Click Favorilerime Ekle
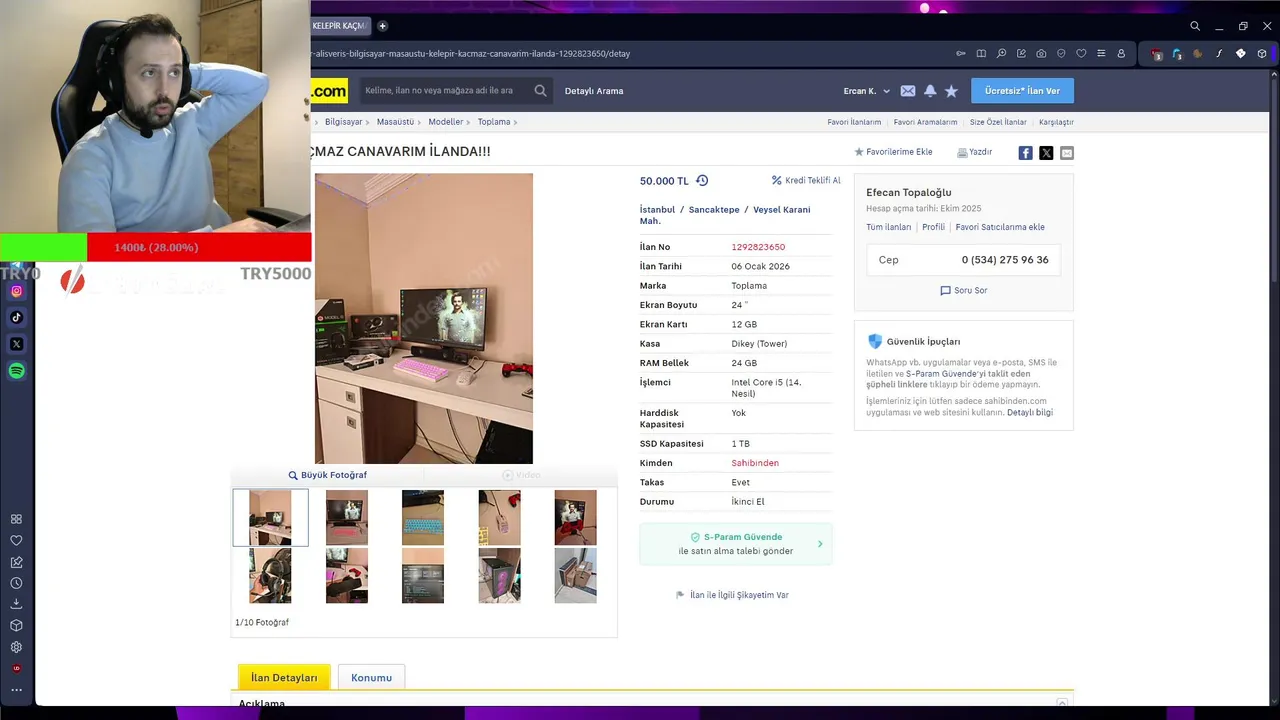The image size is (1280, 720). 893,152
